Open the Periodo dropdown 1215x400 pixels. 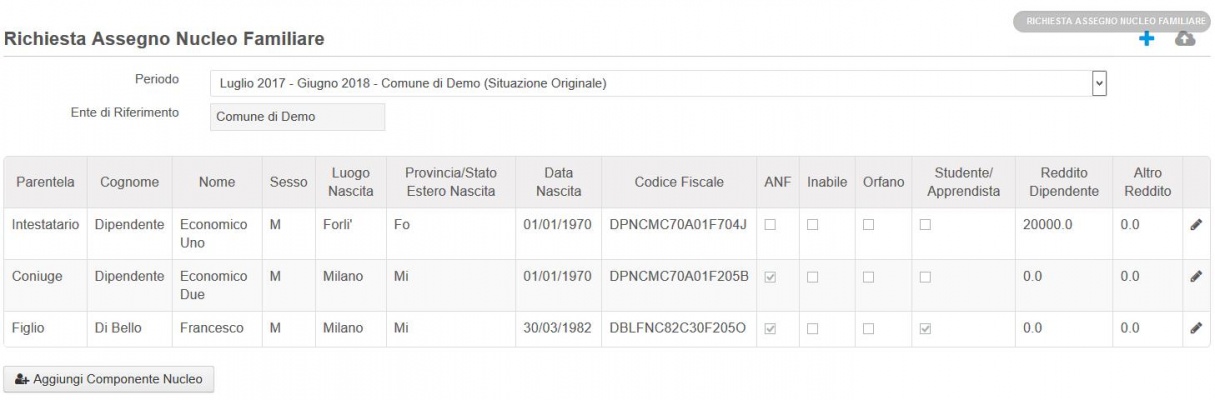coord(650,82)
